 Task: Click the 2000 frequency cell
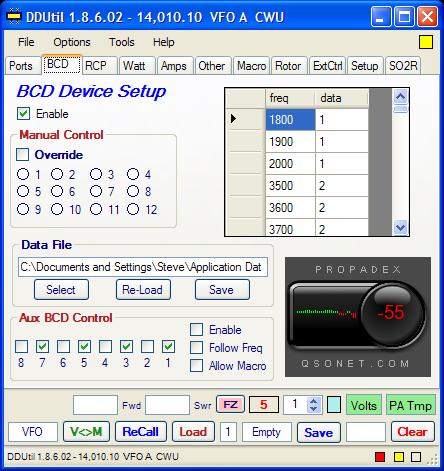(290, 163)
